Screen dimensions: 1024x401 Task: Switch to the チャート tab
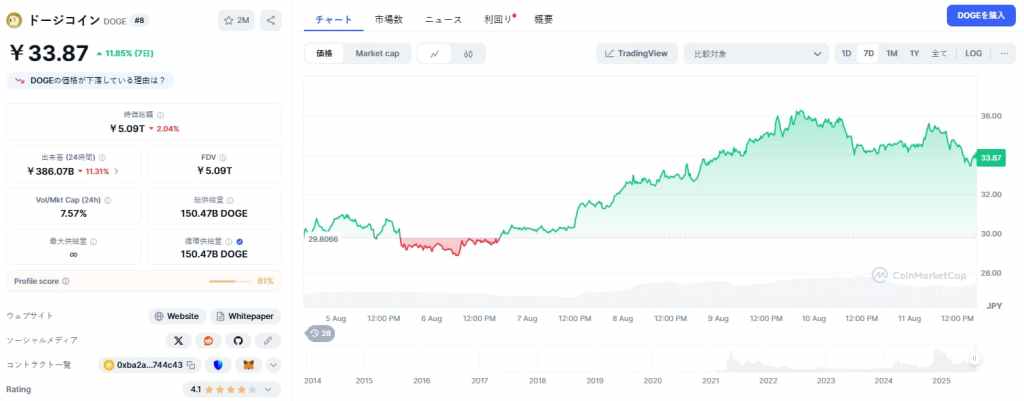click(x=334, y=20)
